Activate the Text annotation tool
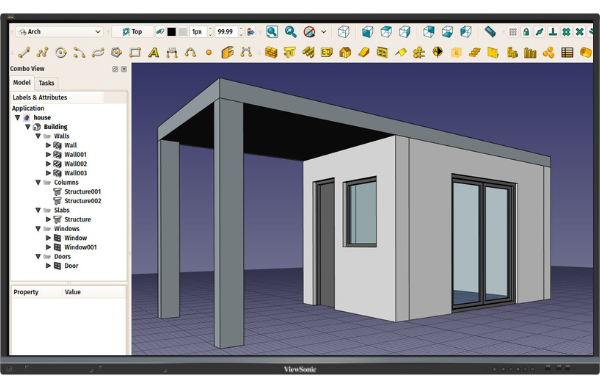The height and width of the screenshot is (388, 600). pyautogui.click(x=153, y=52)
